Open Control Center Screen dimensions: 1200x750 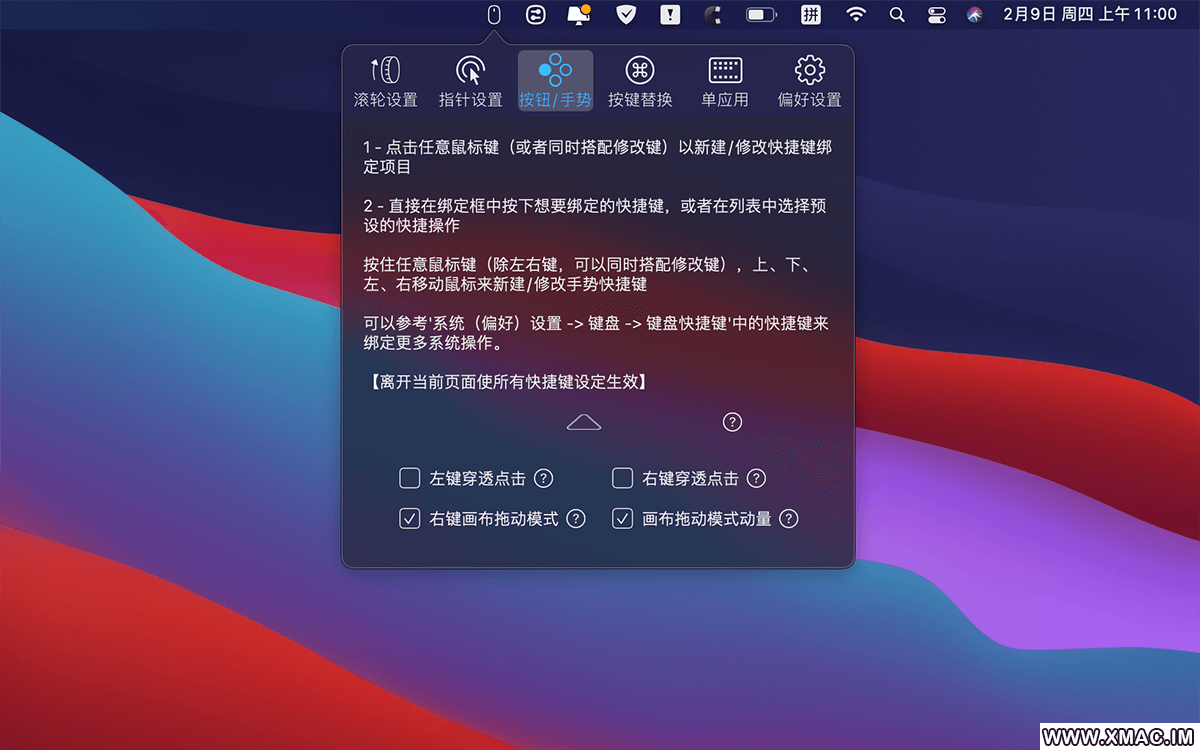[x=937, y=15]
